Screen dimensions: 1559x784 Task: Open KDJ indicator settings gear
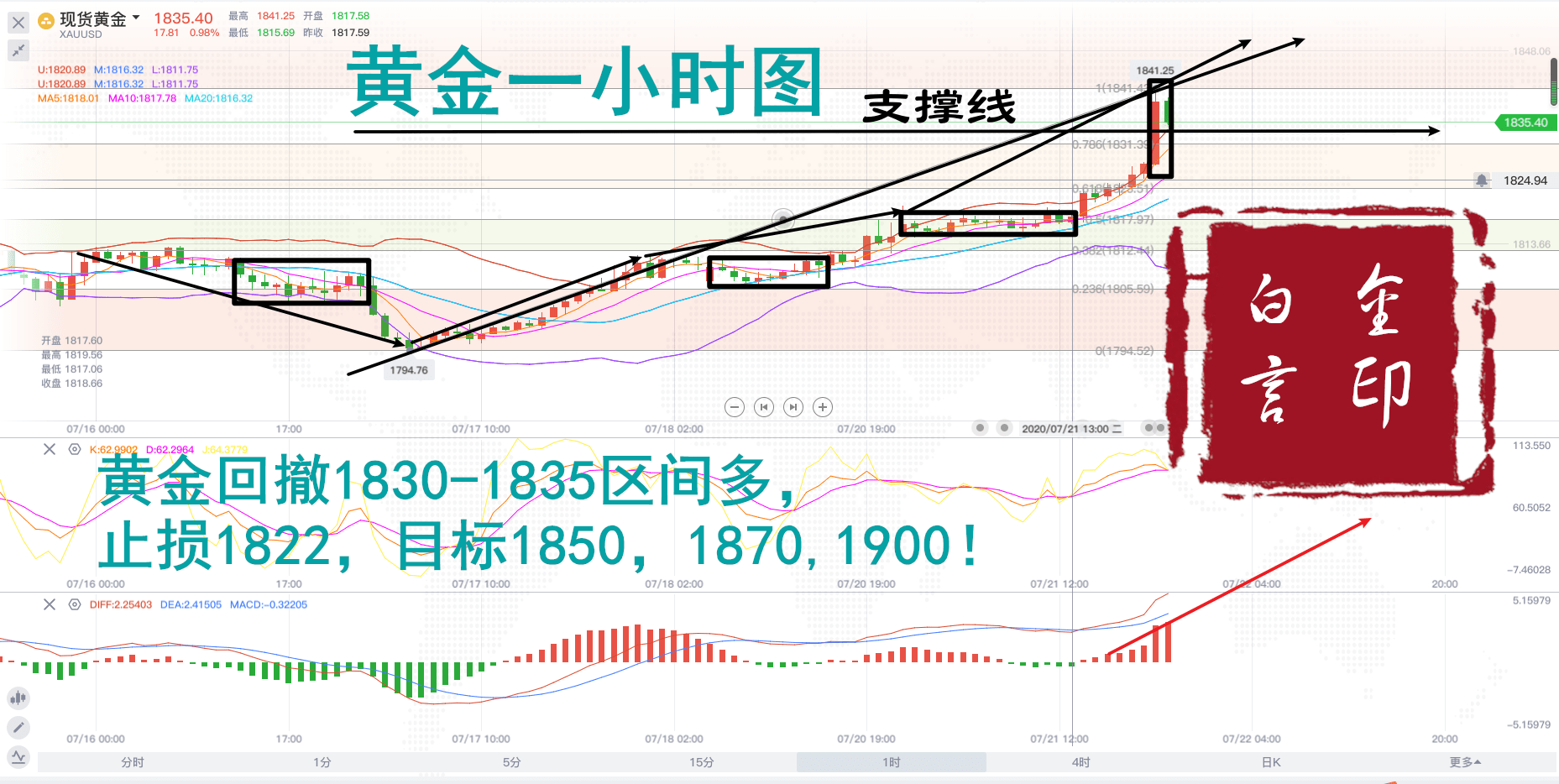tap(75, 449)
